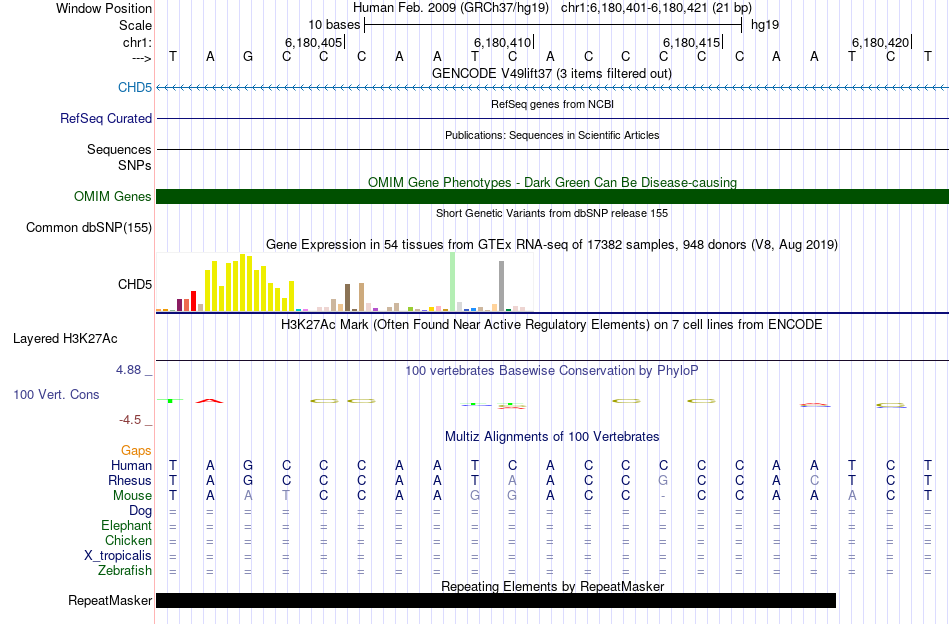Click the 6,180,420 ruler position
The width and height of the screenshot is (950, 624).
(x=881, y=42)
